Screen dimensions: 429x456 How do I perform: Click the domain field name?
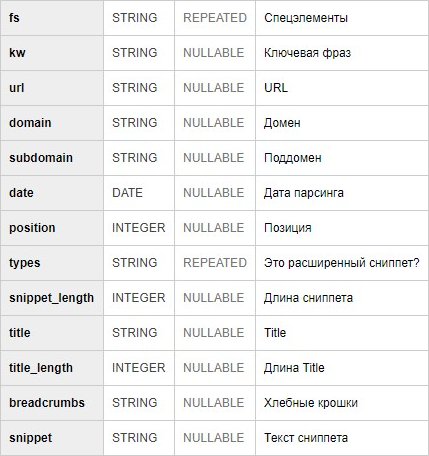click(30, 123)
